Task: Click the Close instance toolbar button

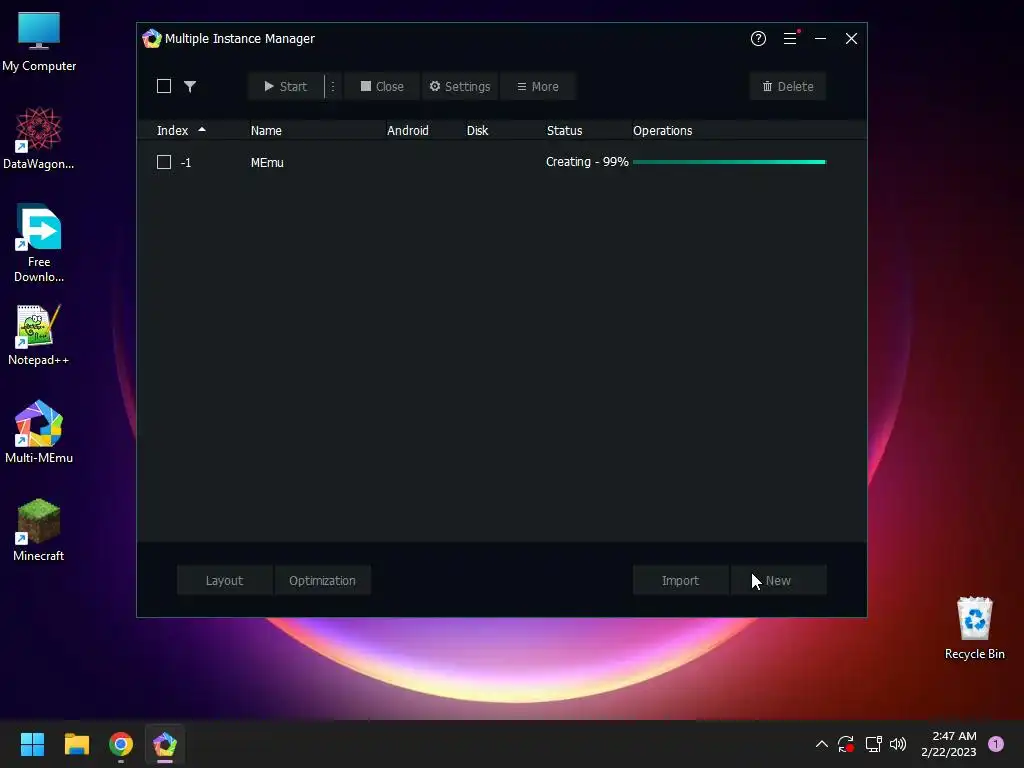Action: [x=382, y=86]
